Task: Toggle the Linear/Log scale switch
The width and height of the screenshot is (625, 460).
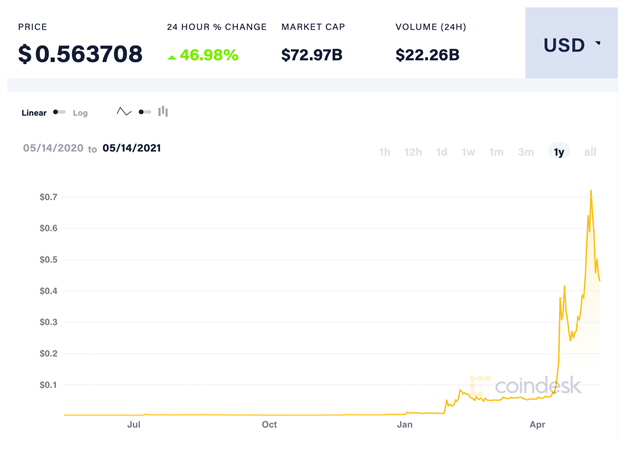Action: [x=59, y=112]
